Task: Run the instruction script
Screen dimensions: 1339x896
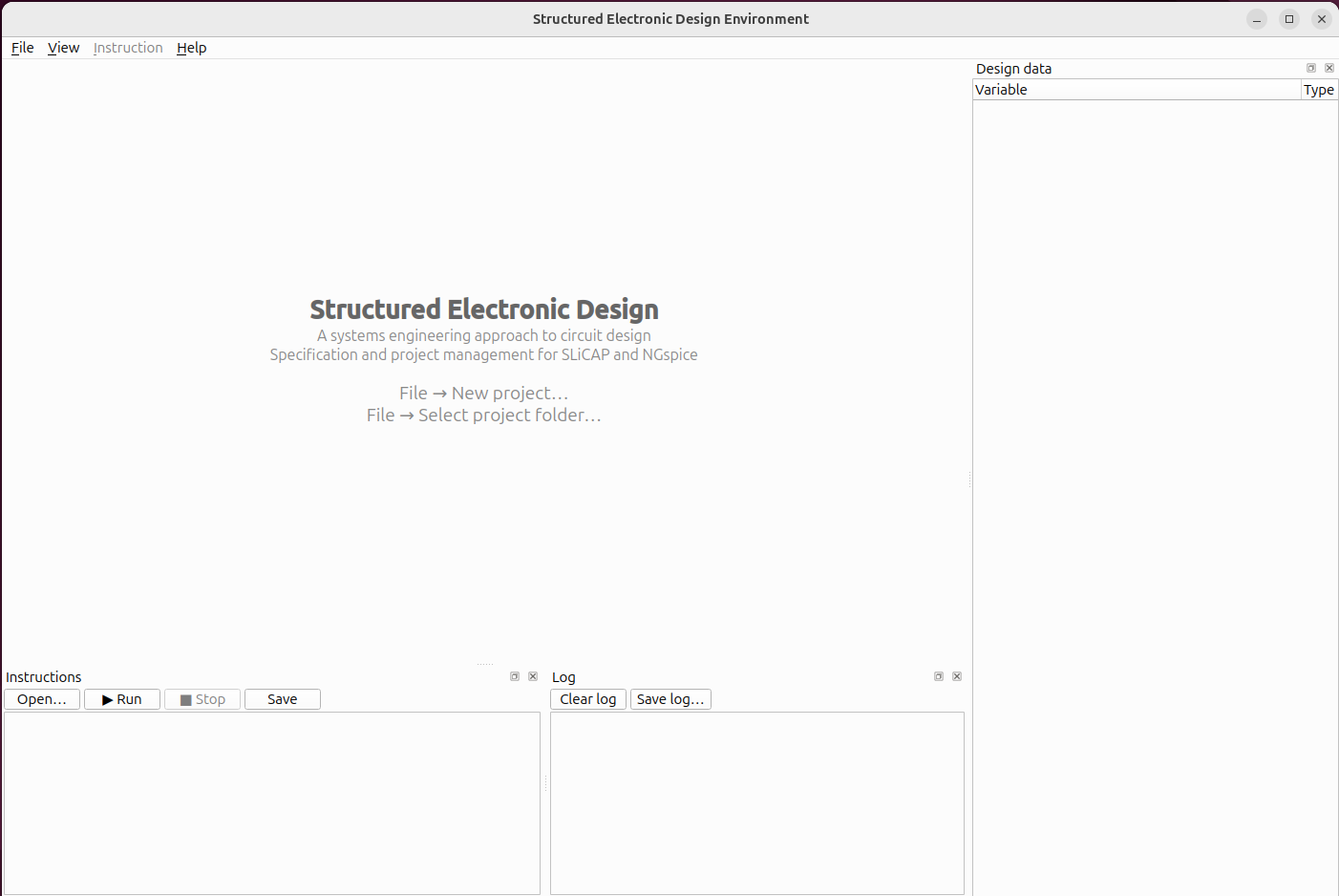Action: (122, 699)
